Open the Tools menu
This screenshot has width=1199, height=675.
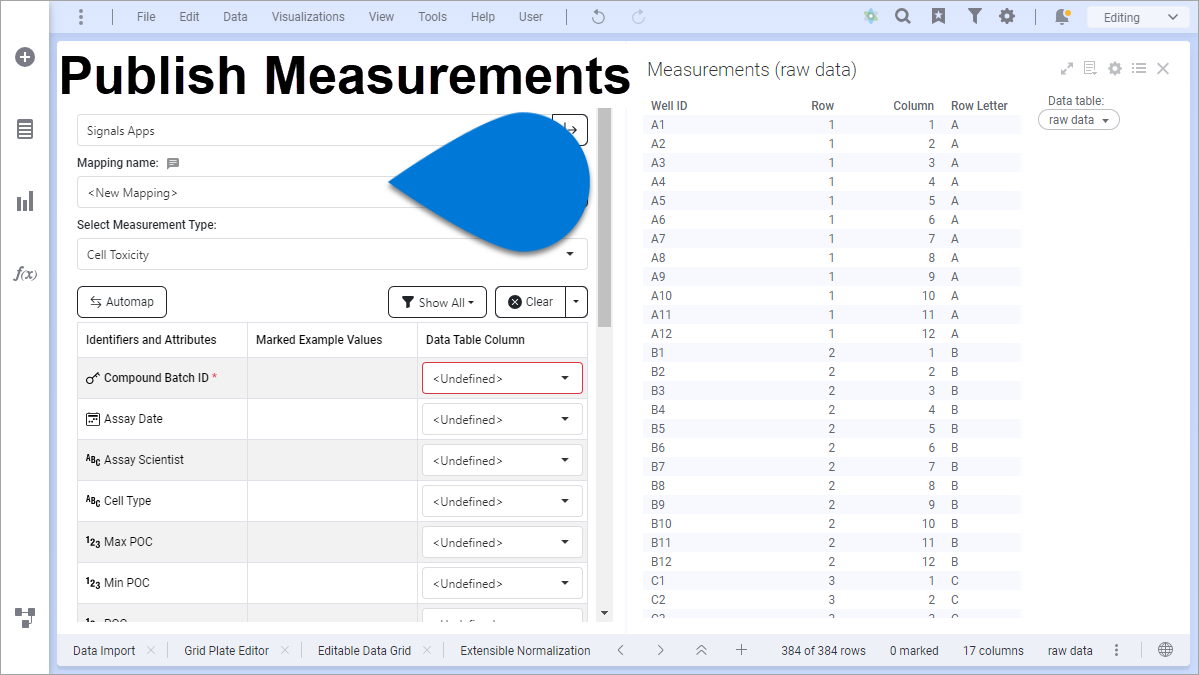(x=432, y=17)
